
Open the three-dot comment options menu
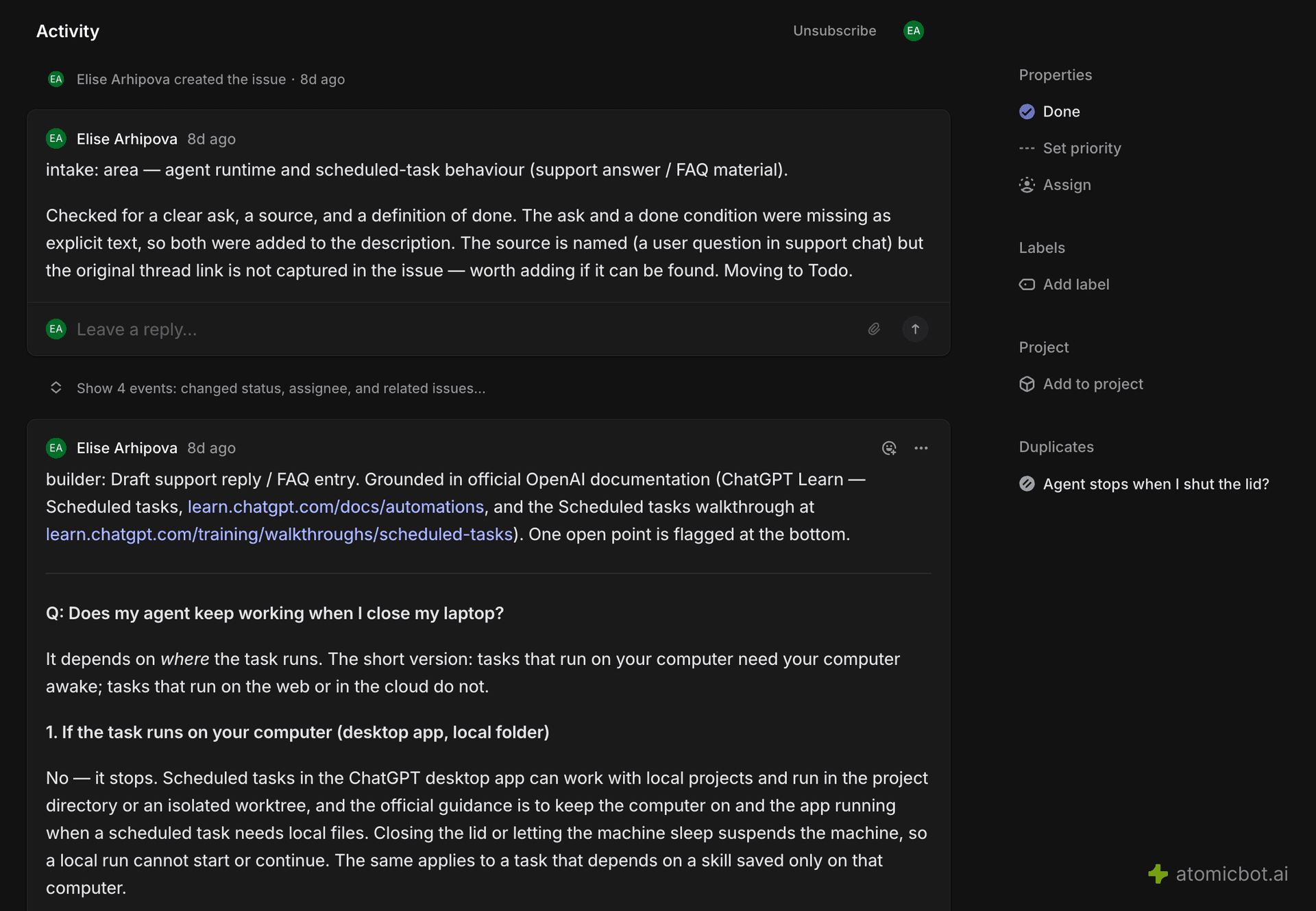point(921,448)
